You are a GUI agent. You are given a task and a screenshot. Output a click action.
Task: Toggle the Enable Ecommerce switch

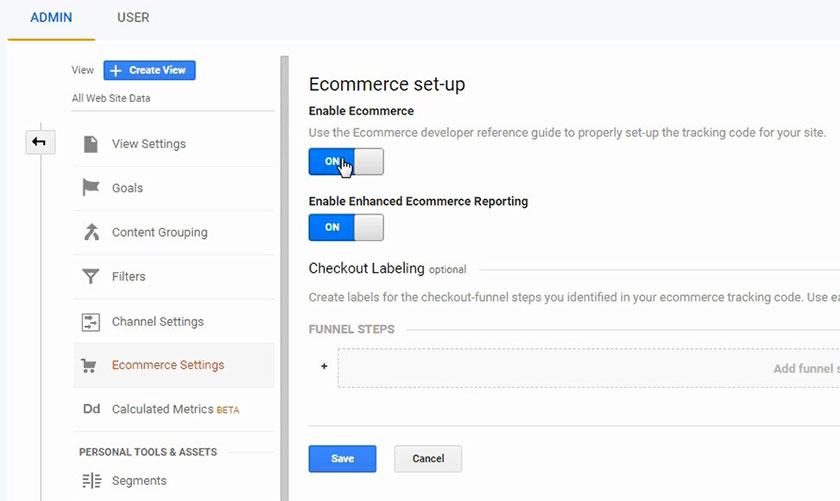coord(346,162)
